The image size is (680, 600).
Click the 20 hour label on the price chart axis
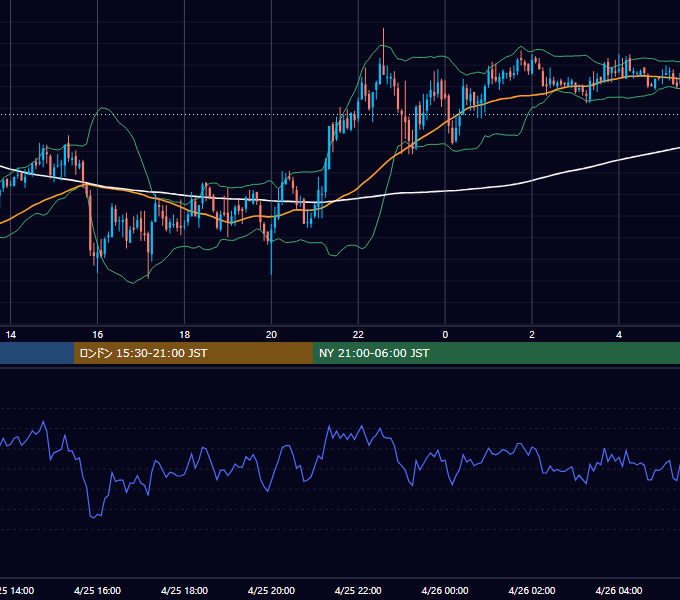(x=271, y=335)
